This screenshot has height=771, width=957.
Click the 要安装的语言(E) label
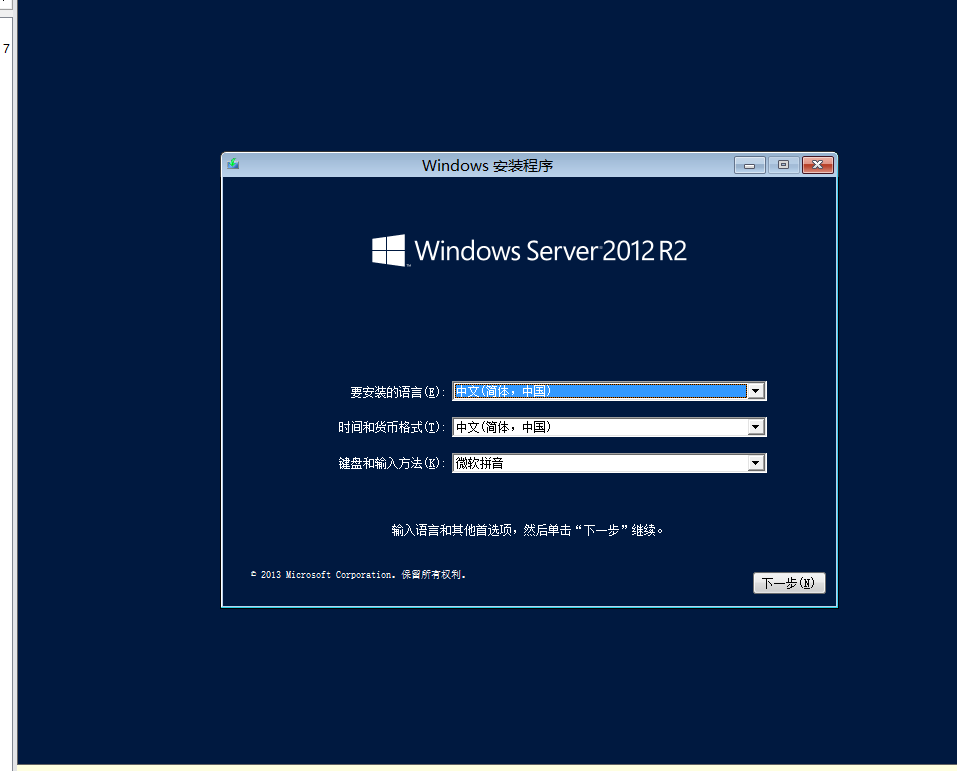[x=397, y=392]
